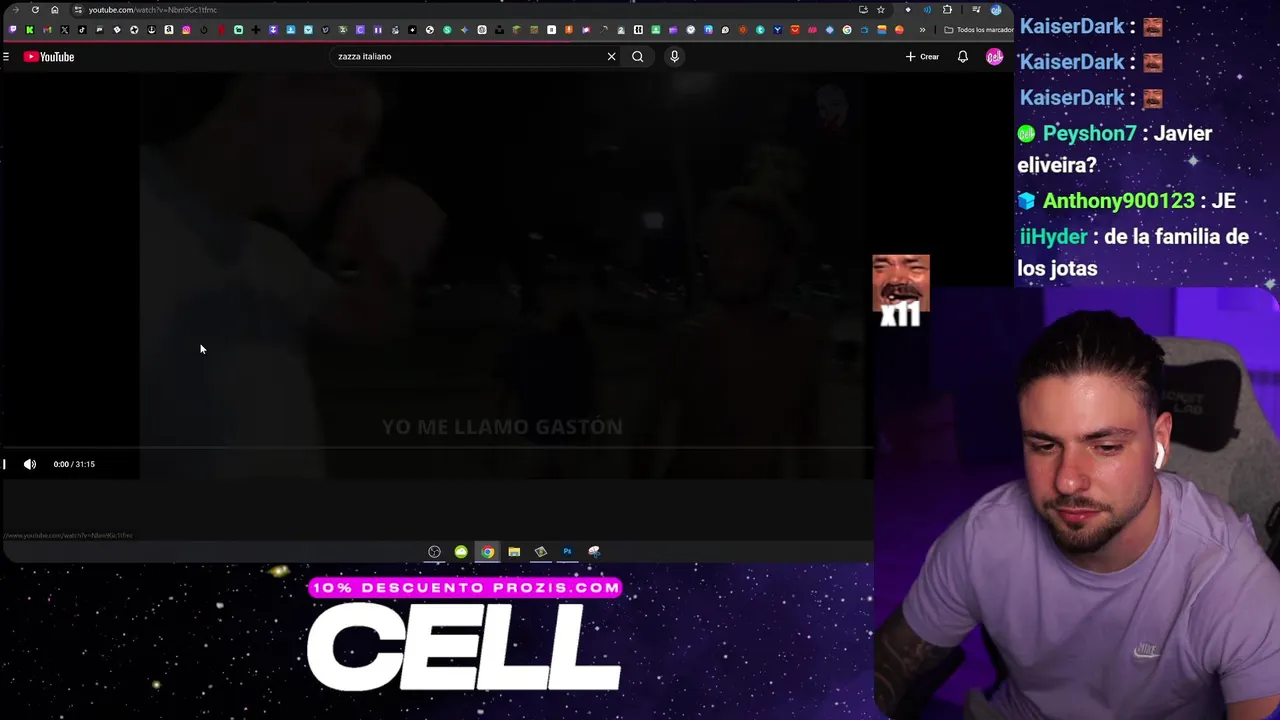Screen dimensions: 1280x720
Task: Open YouTube notifications bell
Action: coord(962,57)
